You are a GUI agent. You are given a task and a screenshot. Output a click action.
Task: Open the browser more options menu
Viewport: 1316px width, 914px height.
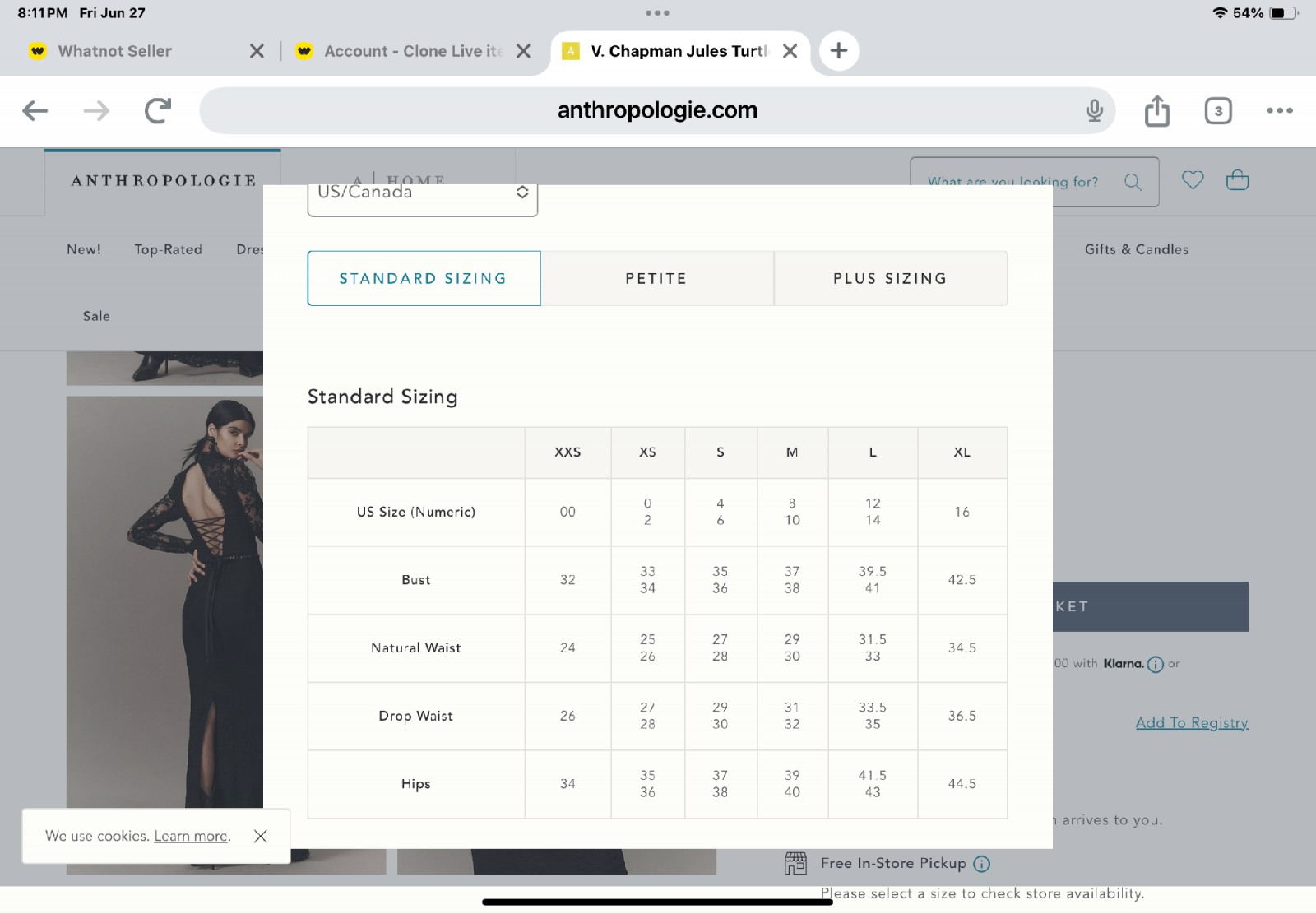[1280, 110]
